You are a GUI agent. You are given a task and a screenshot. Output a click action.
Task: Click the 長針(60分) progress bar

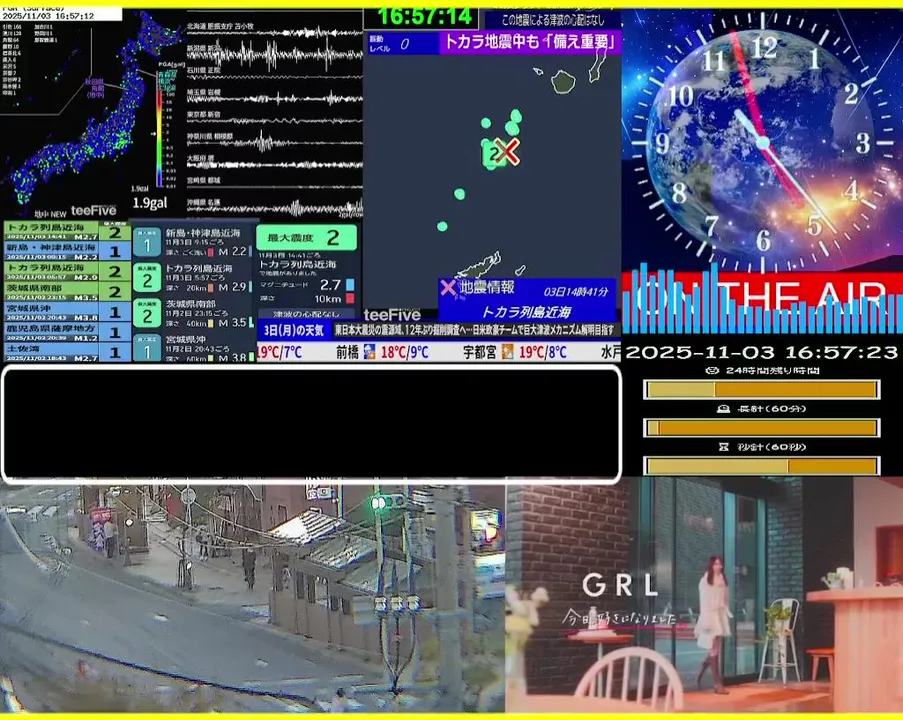pyautogui.click(x=761, y=428)
